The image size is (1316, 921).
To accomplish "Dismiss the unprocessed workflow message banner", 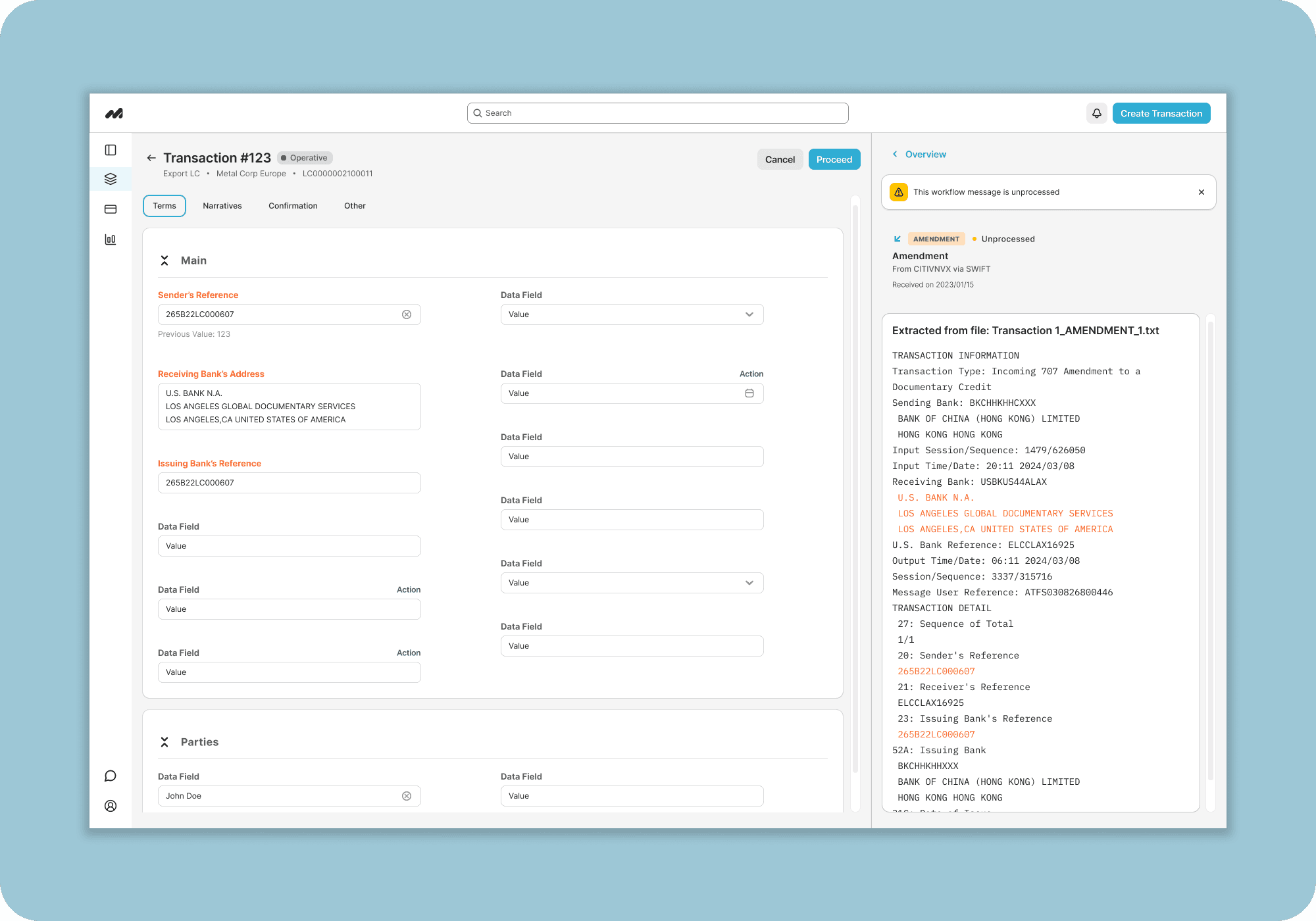I will point(1202,192).
